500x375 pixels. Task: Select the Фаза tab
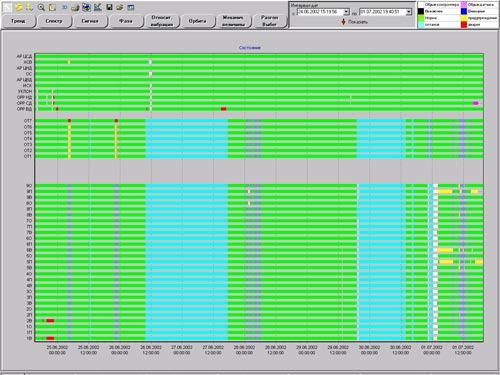126,21
